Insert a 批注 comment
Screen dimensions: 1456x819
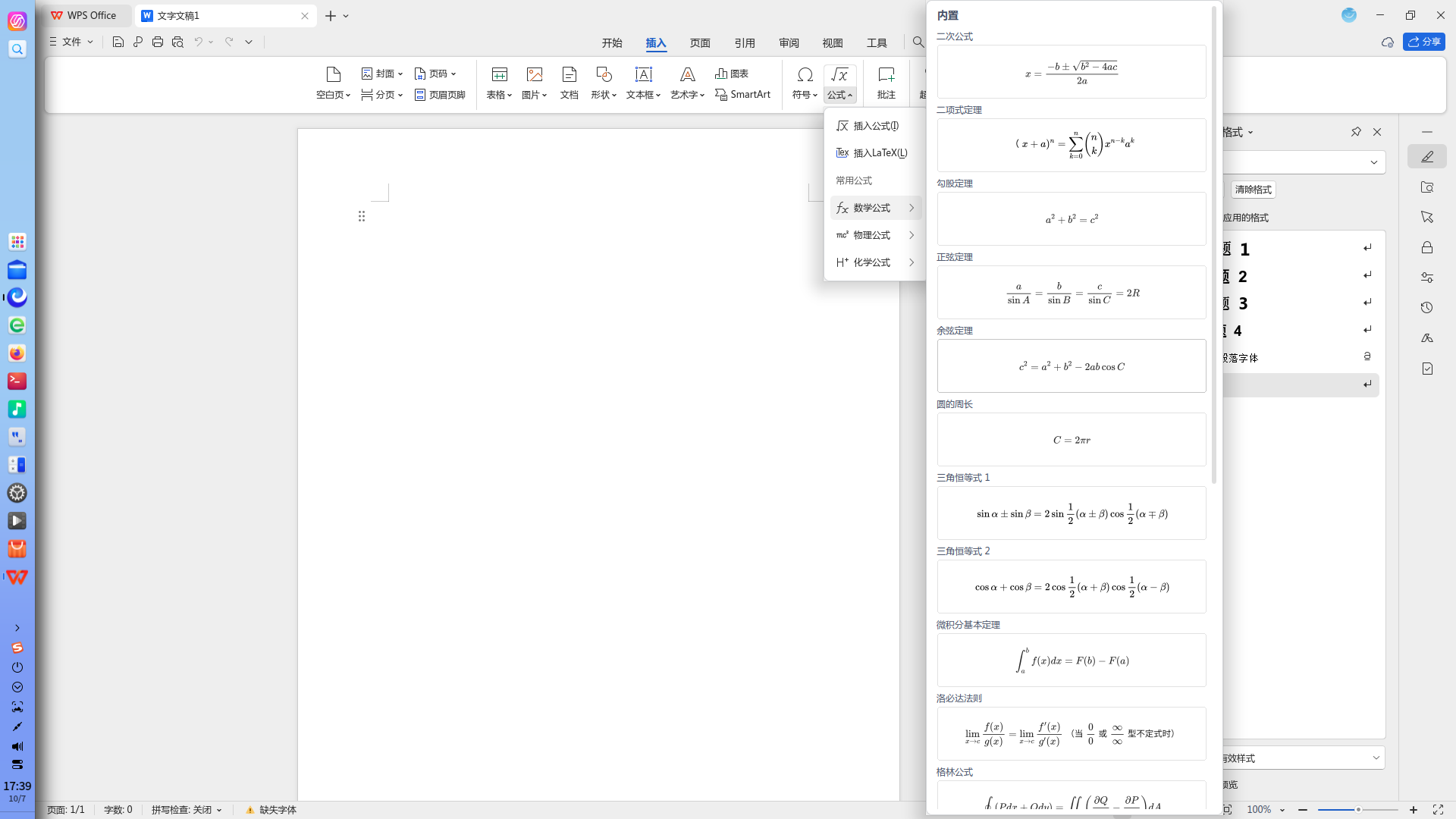[886, 83]
